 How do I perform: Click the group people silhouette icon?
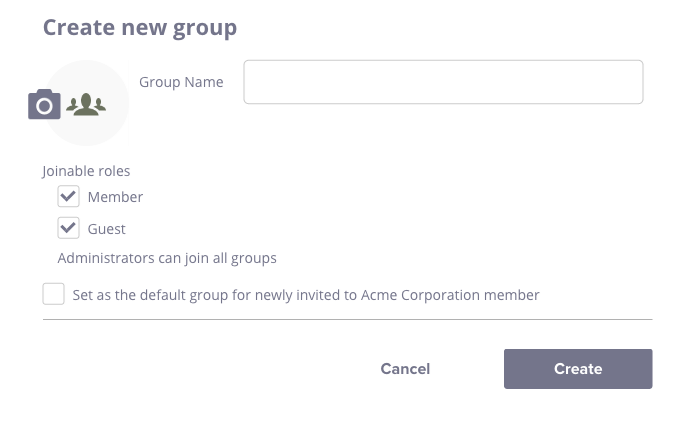click(x=86, y=104)
